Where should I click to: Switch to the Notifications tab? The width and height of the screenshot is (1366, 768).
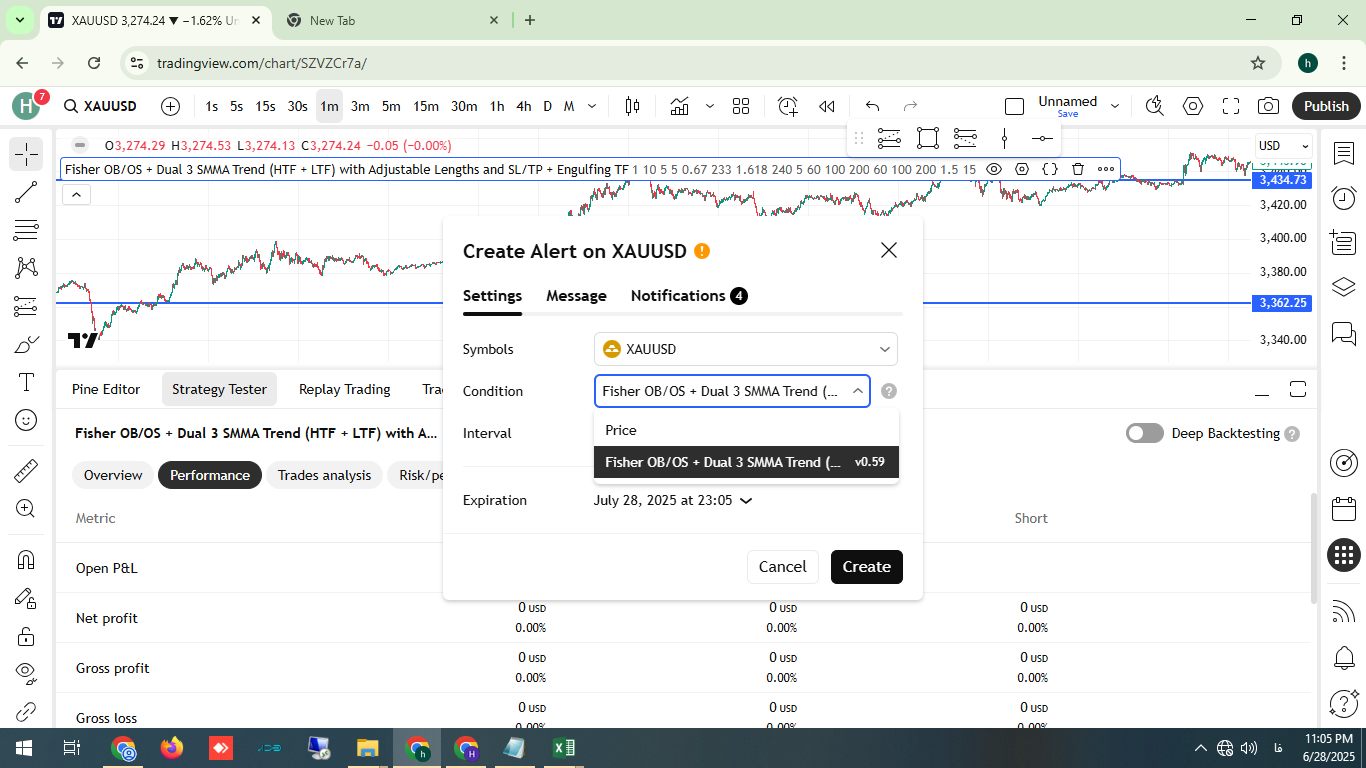click(x=689, y=296)
